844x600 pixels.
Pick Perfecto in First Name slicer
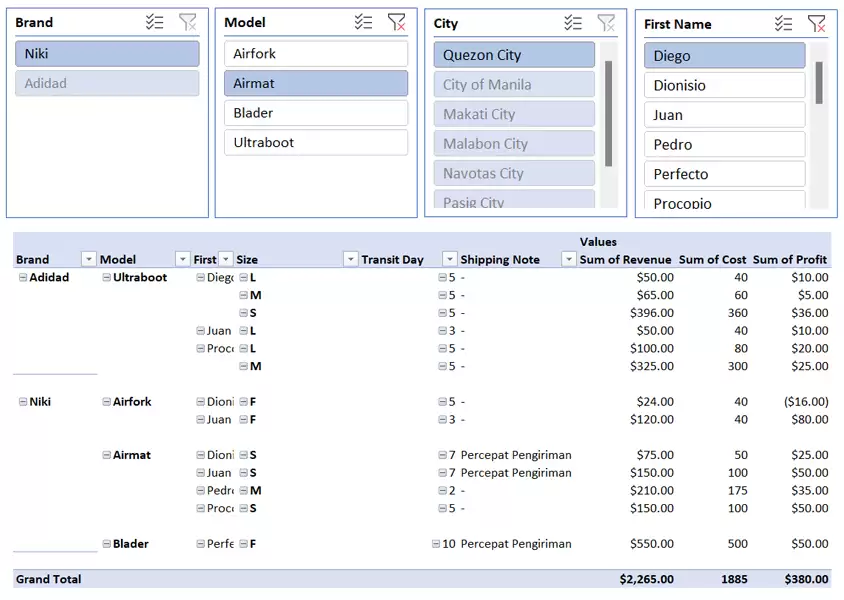[724, 174]
